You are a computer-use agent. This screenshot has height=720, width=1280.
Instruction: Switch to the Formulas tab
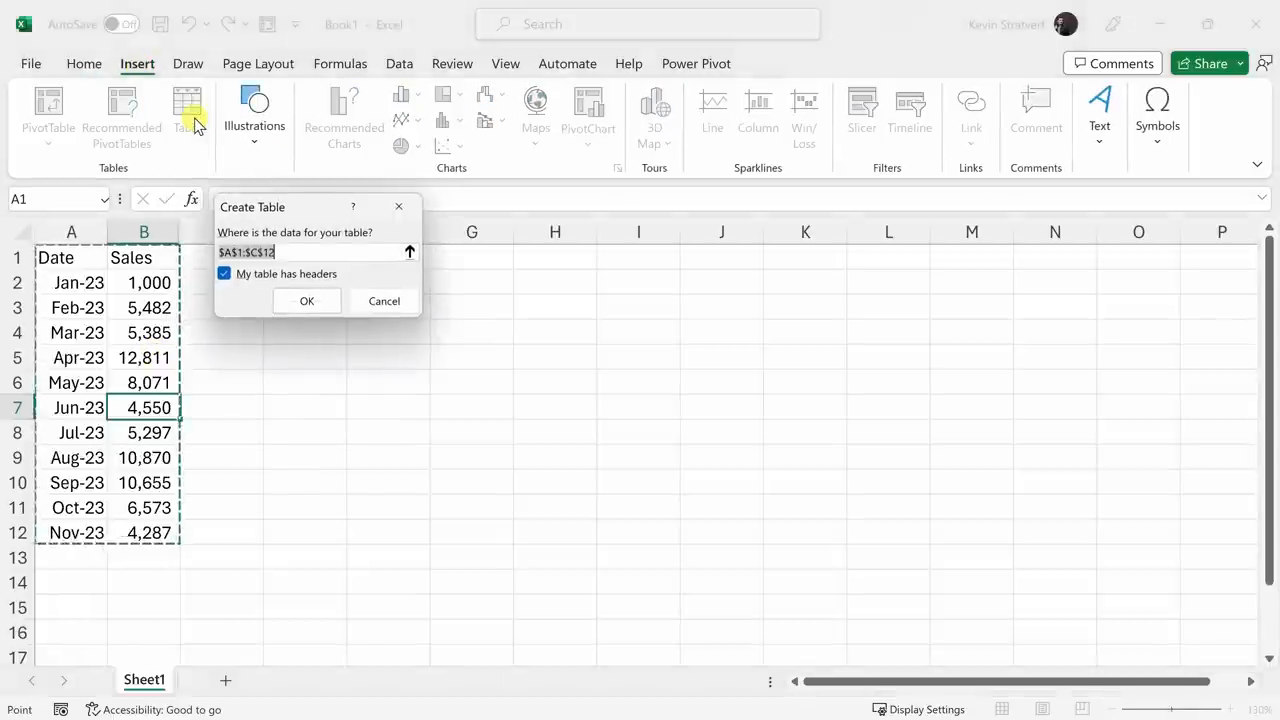(340, 63)
